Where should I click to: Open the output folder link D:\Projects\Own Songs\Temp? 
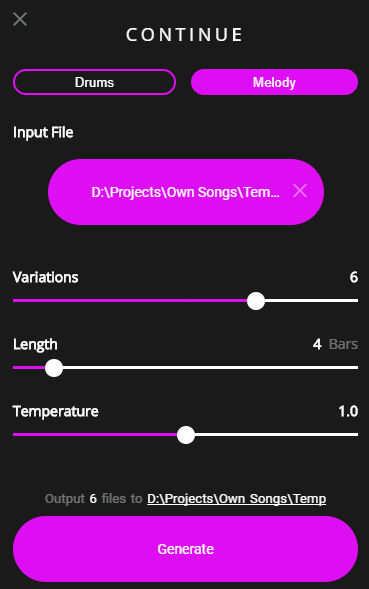(236, 499)
